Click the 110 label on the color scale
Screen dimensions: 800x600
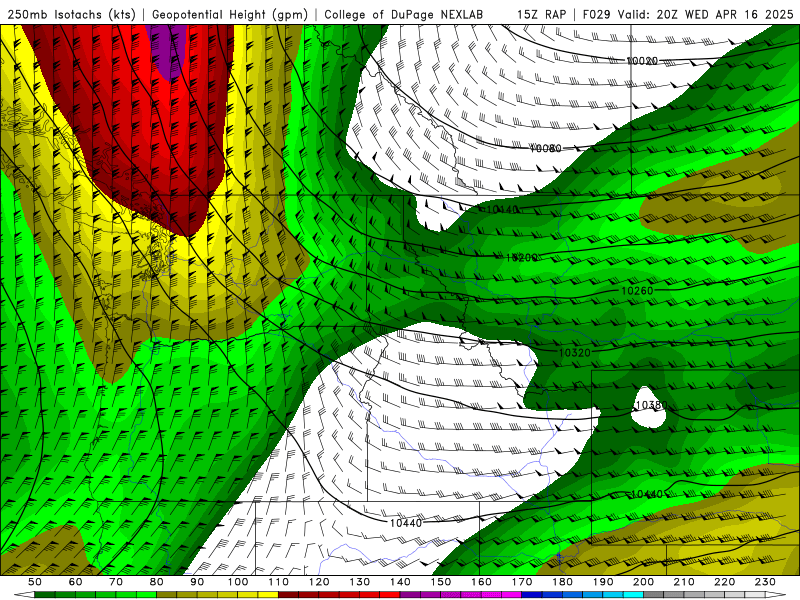[x=278, y=582]
